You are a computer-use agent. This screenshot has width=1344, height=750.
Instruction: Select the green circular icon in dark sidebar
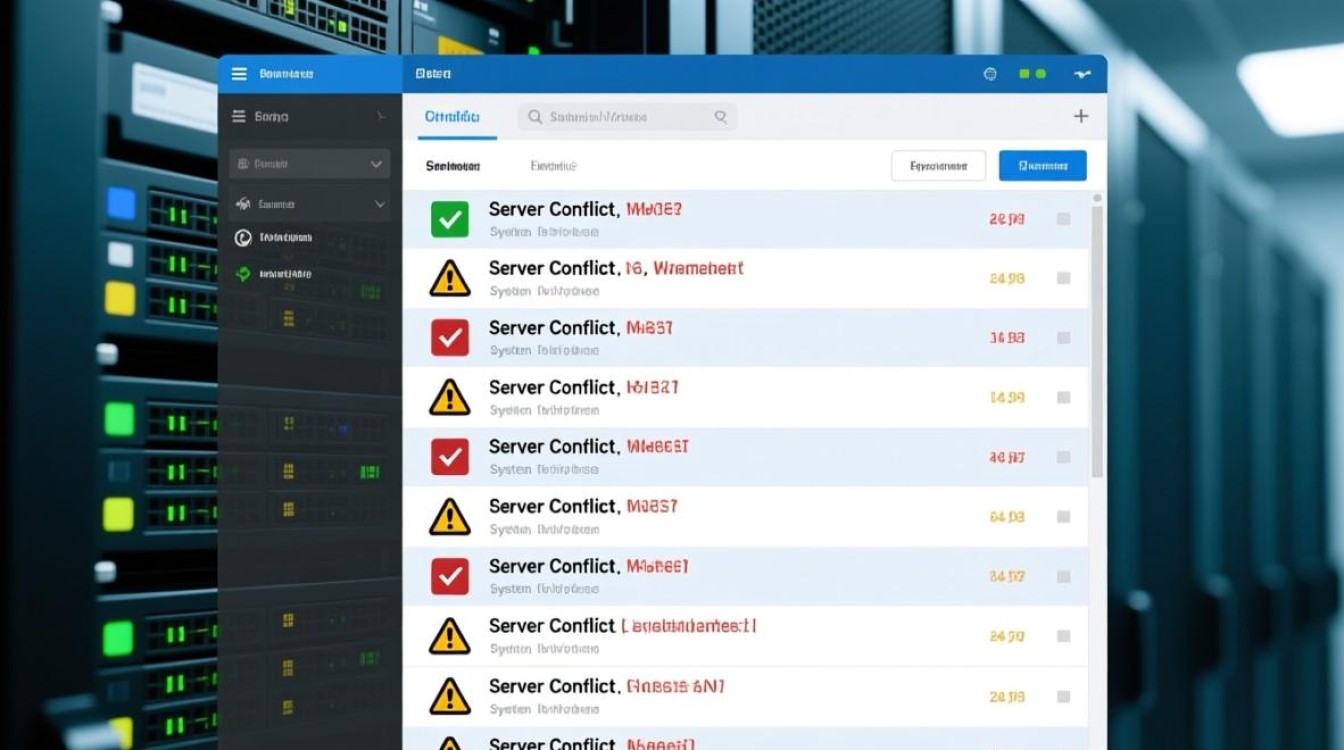(x=242, y=273)
